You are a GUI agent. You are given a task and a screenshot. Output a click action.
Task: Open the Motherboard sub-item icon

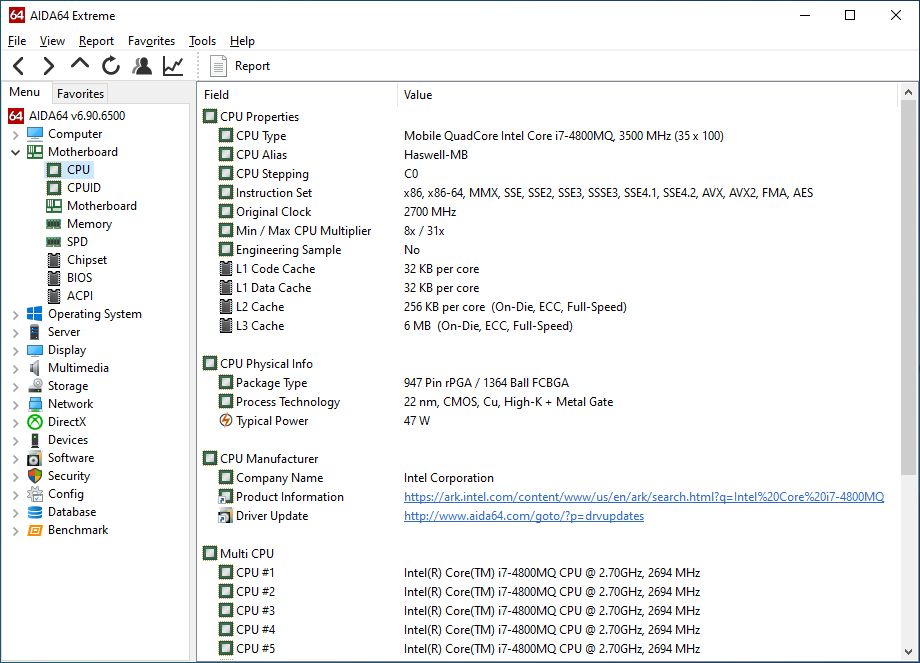click(53, 206)
